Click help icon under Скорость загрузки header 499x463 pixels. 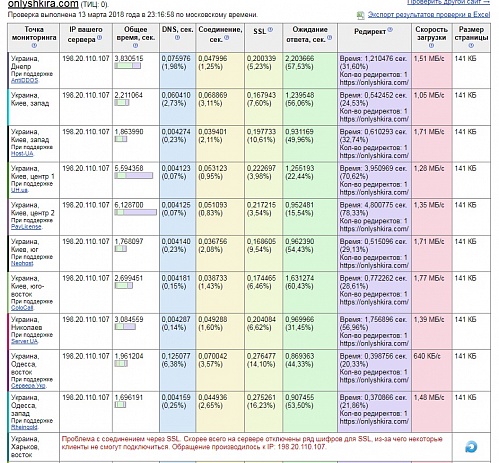click(x=431, y=46)
